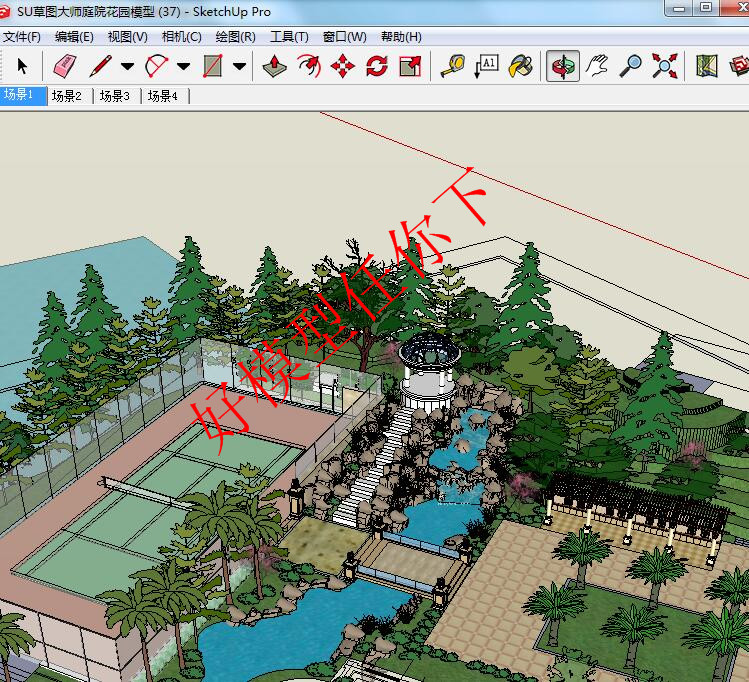The width and height of the screenshot is (749, 682).
Task: Open the 帮助(H) menu
Action: (x=401, y=37)
